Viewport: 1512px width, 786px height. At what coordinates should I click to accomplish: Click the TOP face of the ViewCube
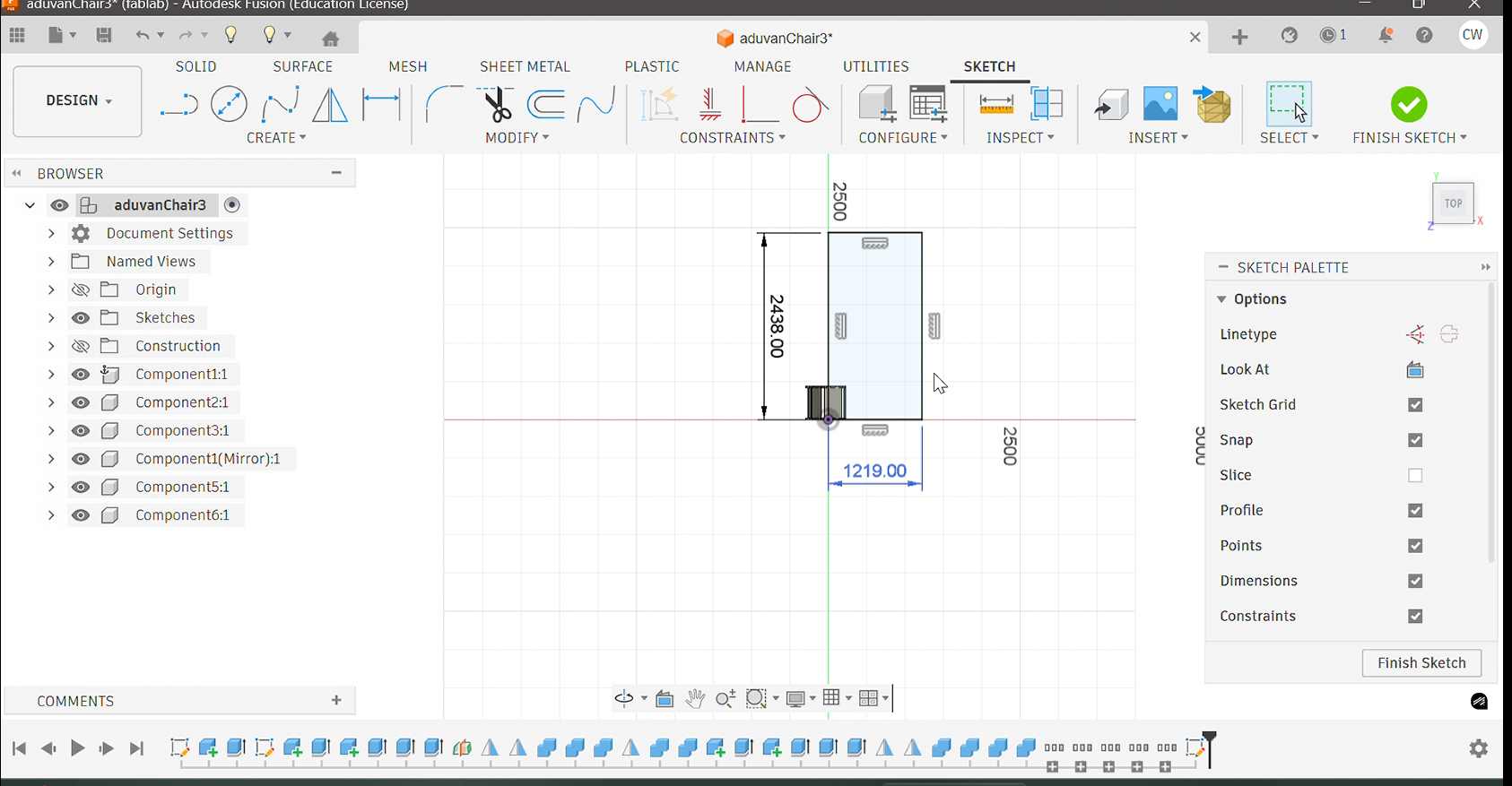coord(1454,203)
